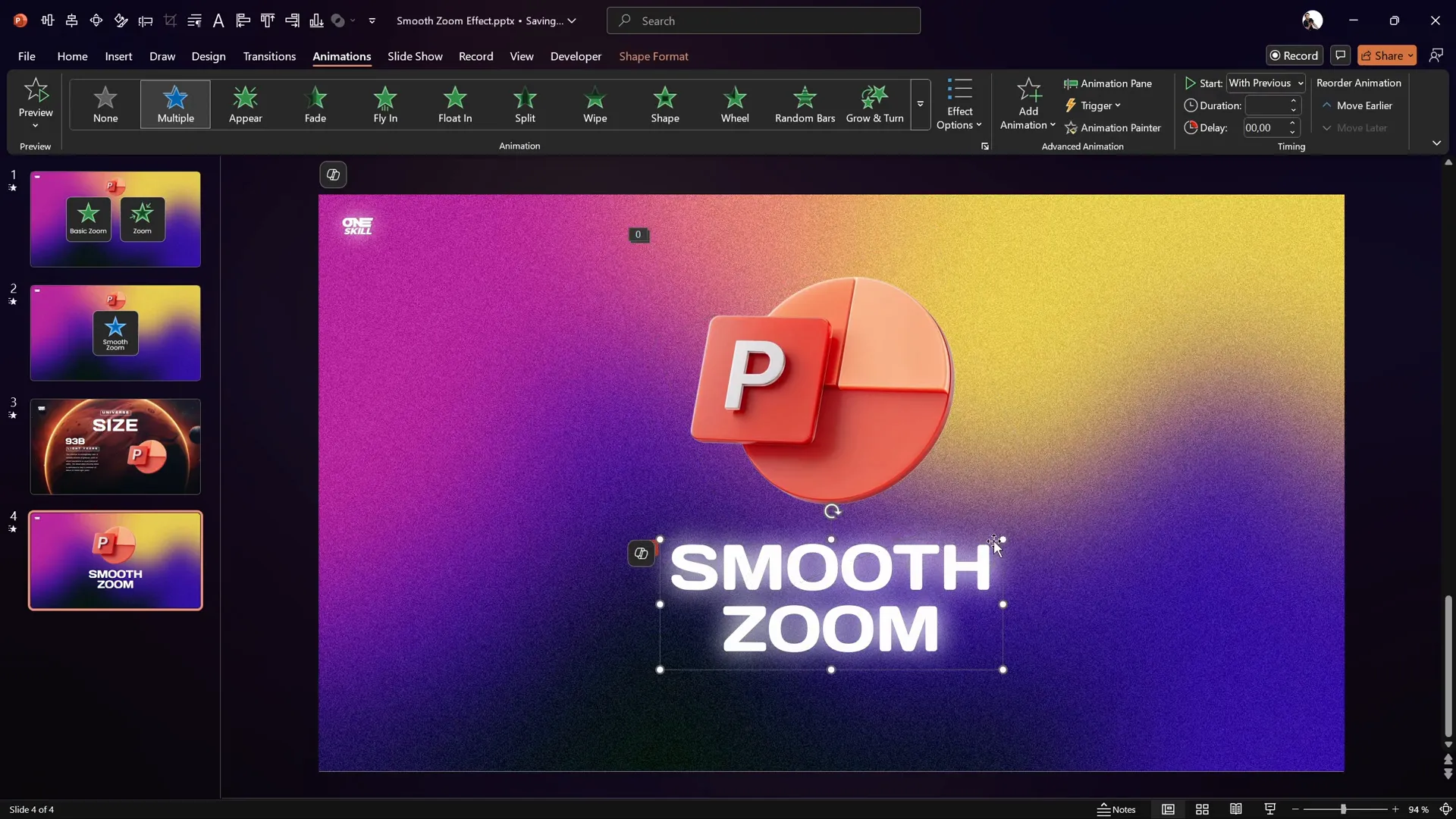Click Fit slide to window icon
Image resolution: width=1456 pixels, height=819 pixels.
point(1445,809)
